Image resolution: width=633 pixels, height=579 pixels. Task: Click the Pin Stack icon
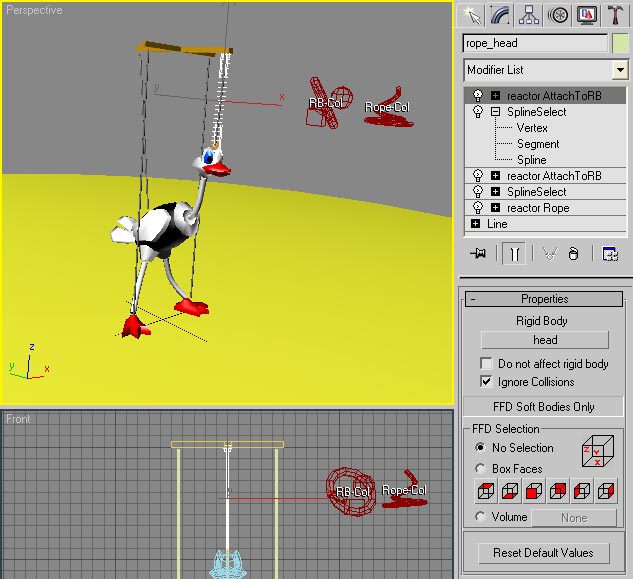[x=478, y=254]
